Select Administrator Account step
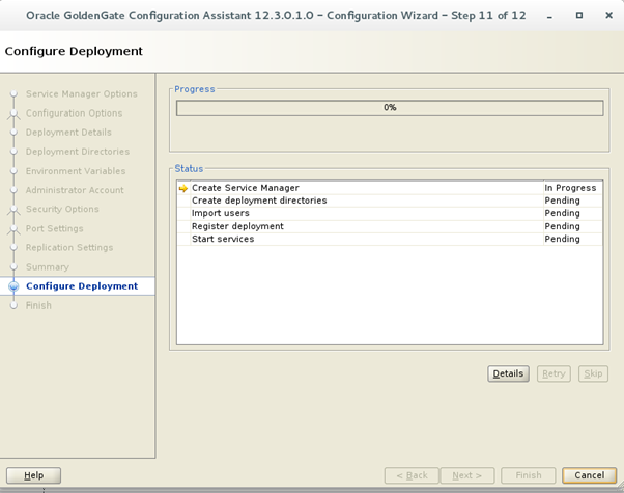Image resolution: width=624 pixels, height=493 pixels. click(75, 190)
